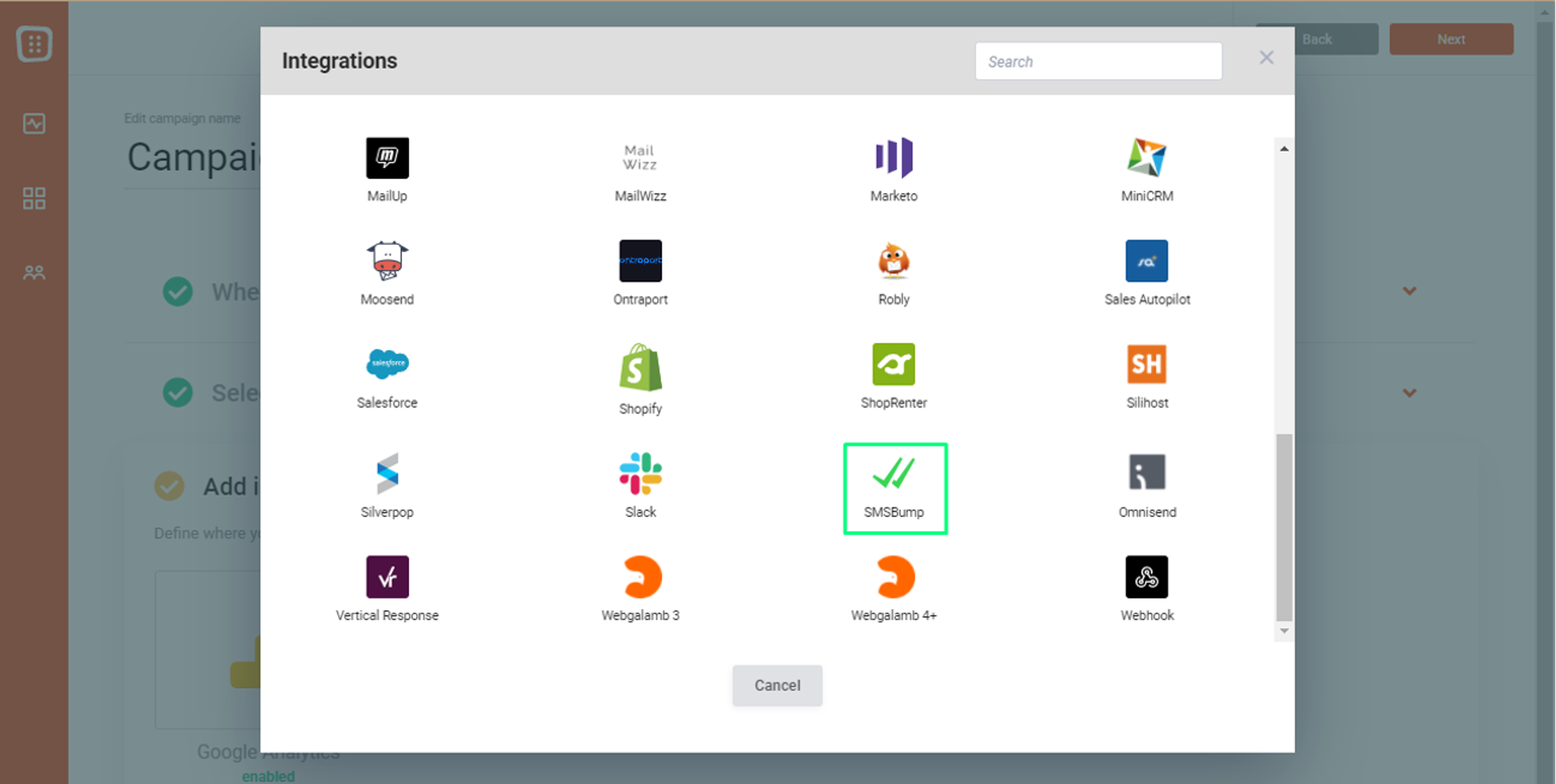Screen dimensions: 1556x784
Task: Choose the MailWizz integration
Action: 640,170
